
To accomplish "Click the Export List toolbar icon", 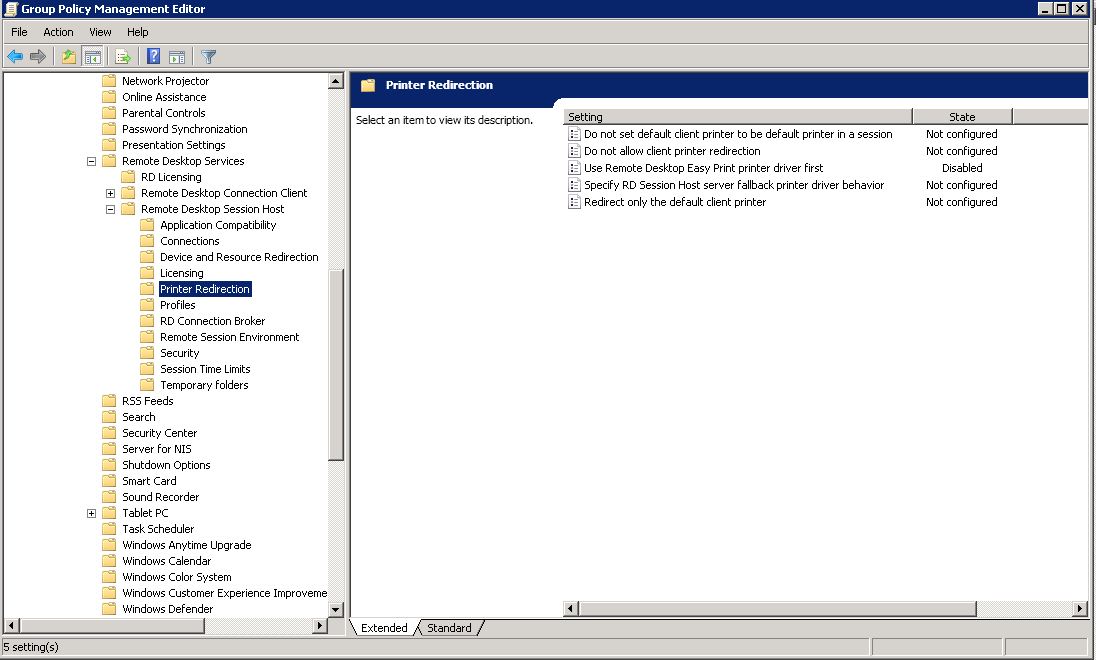I will (x=123, y=57).
